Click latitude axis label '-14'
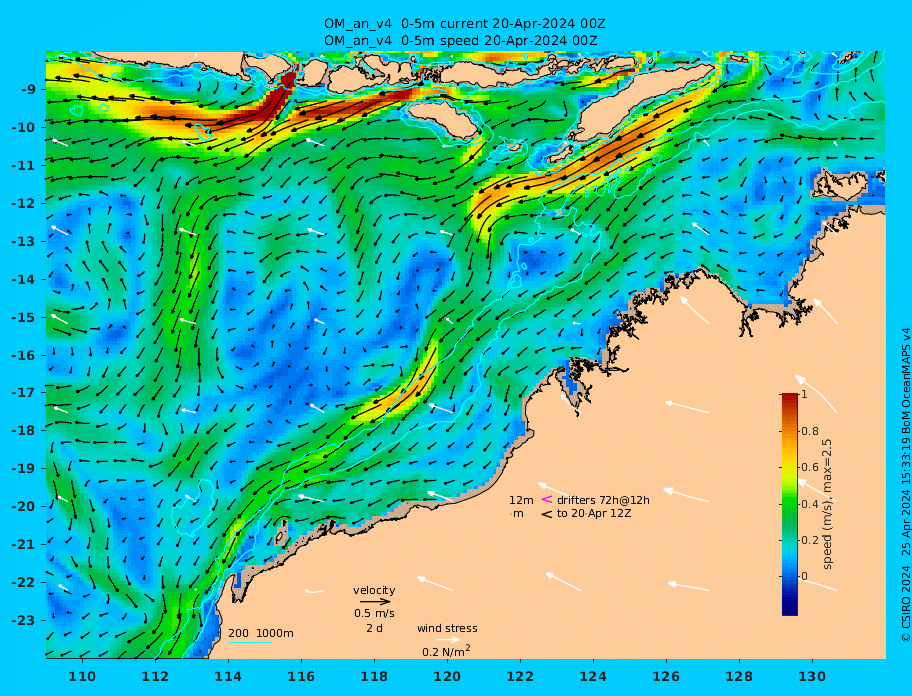Screen dimensions: 912x696 click(x=24, y=279)
